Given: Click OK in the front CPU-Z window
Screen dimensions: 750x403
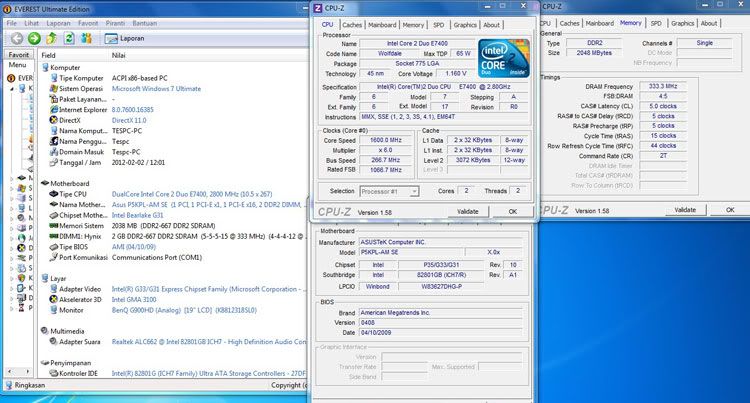Looking at the screenshot, I should [x=513, y=211].
